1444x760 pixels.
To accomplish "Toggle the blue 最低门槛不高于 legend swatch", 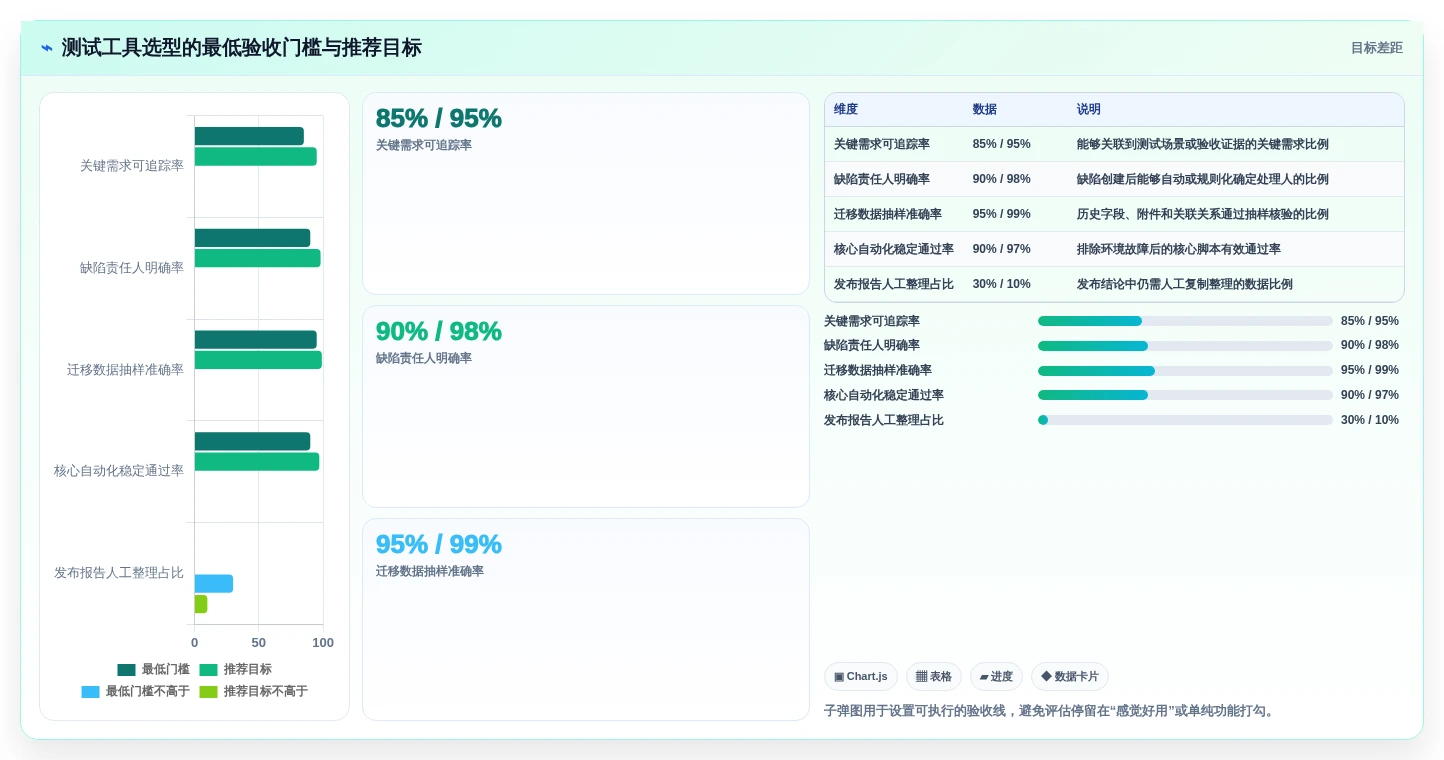I will click(90, 692).
